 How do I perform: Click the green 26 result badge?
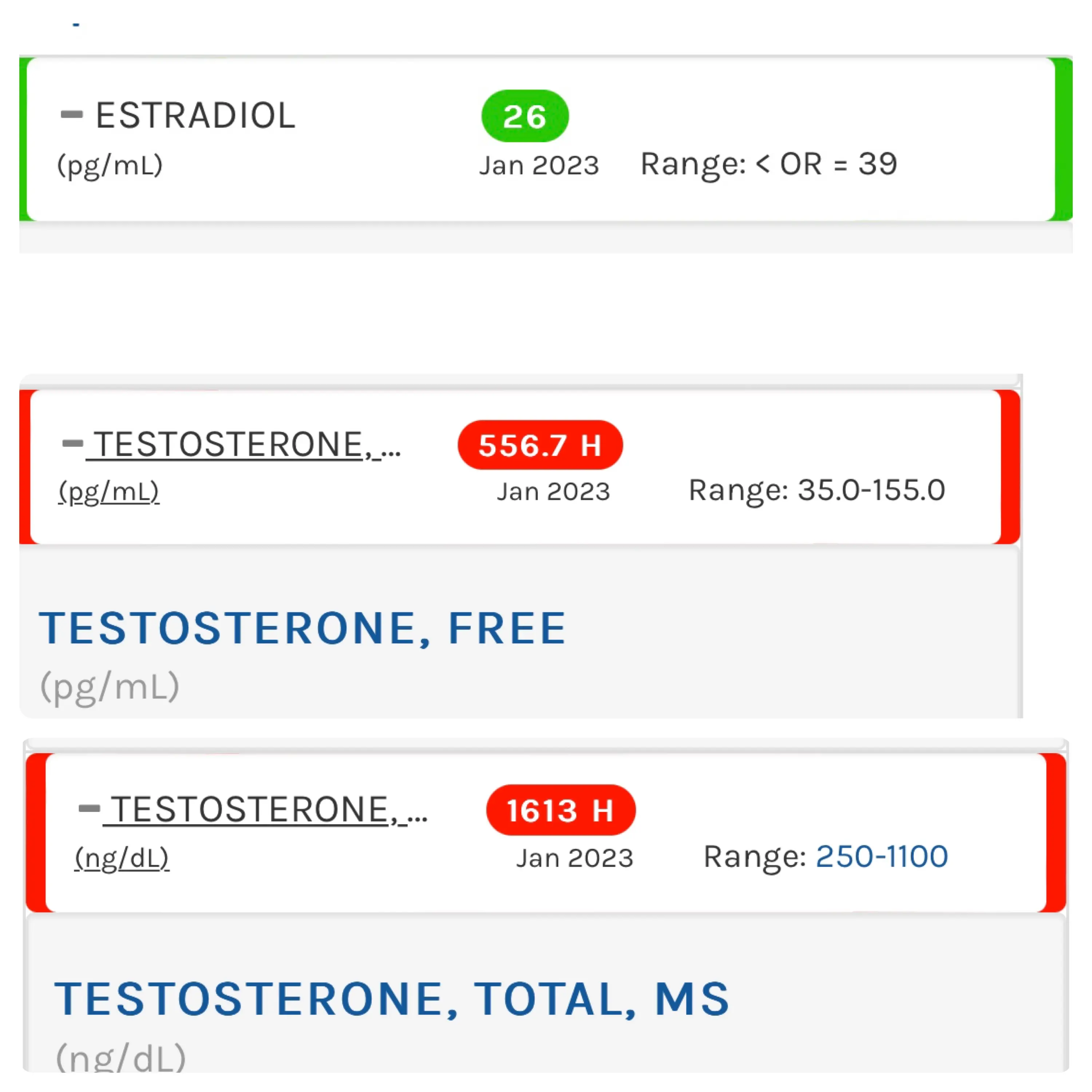525,116
